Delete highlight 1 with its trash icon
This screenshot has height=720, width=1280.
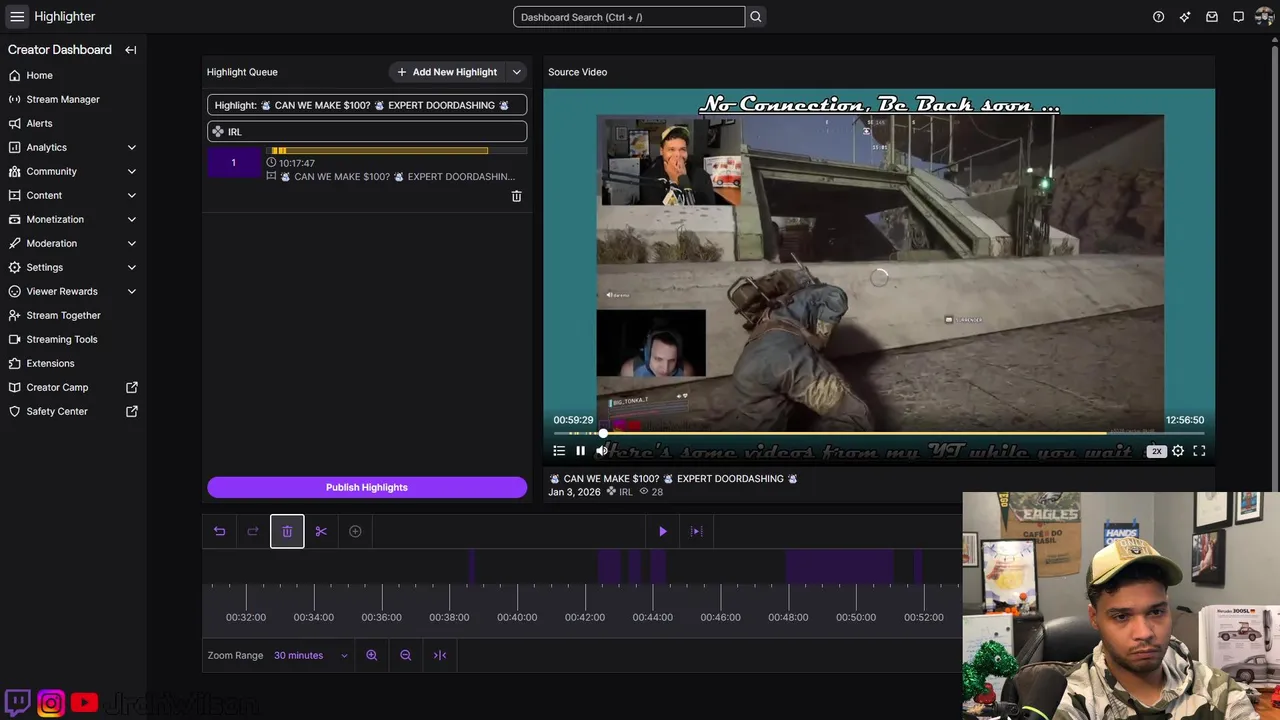pos(516,196)
